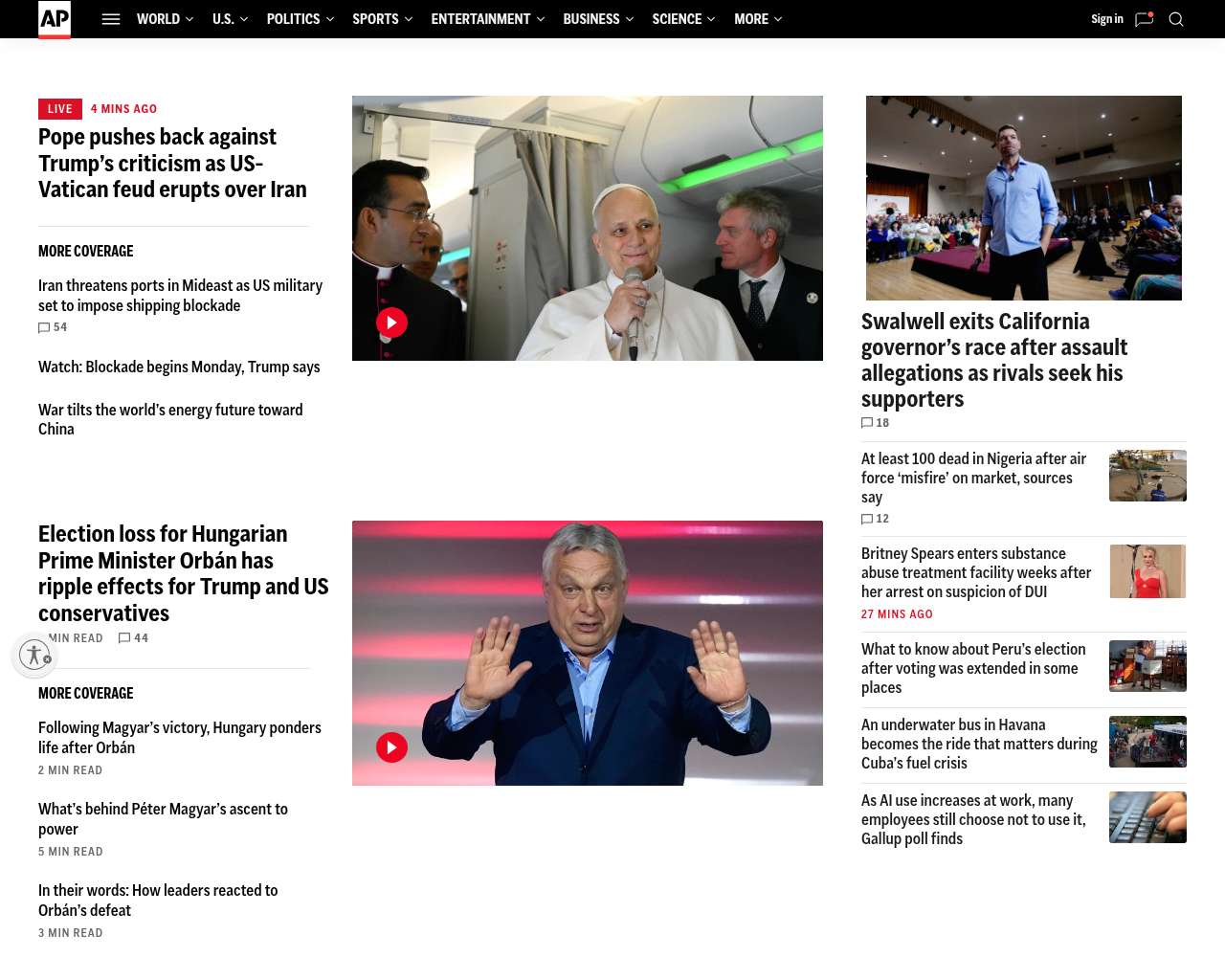View comments on the Nigeria air force story
This screenshot has height=980, width=1225.
tap(875, 519)
